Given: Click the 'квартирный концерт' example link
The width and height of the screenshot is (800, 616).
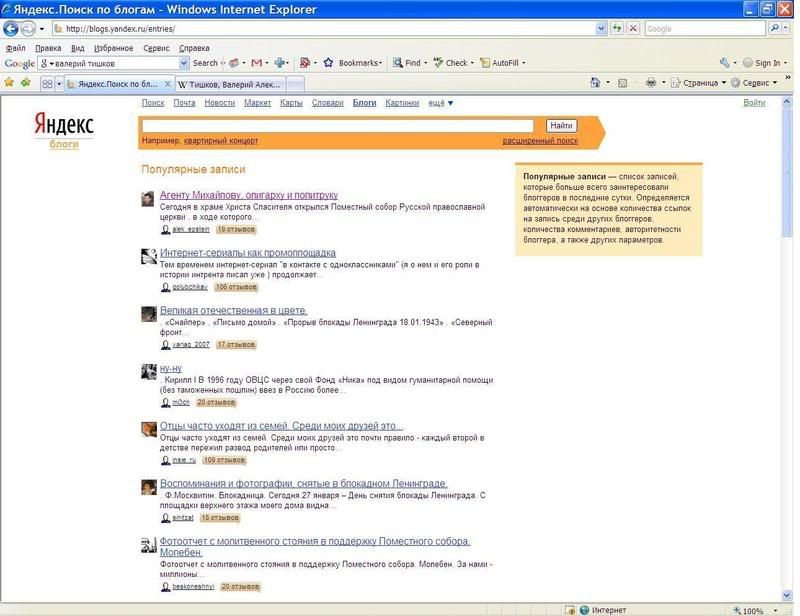Looking at the screenshot, I should (221, 141).
